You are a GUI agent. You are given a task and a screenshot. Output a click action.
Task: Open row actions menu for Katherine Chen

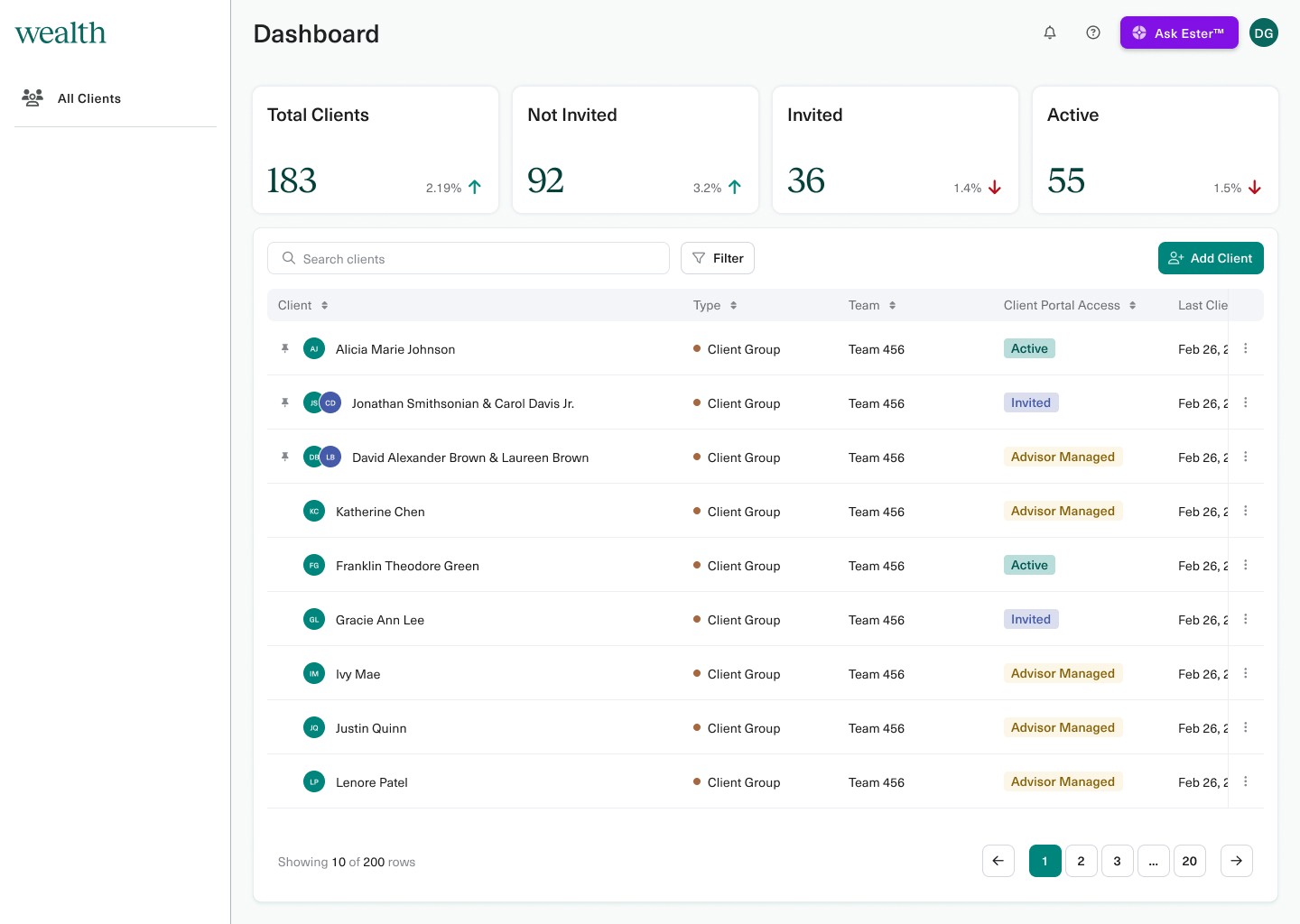click(1246, 511)
